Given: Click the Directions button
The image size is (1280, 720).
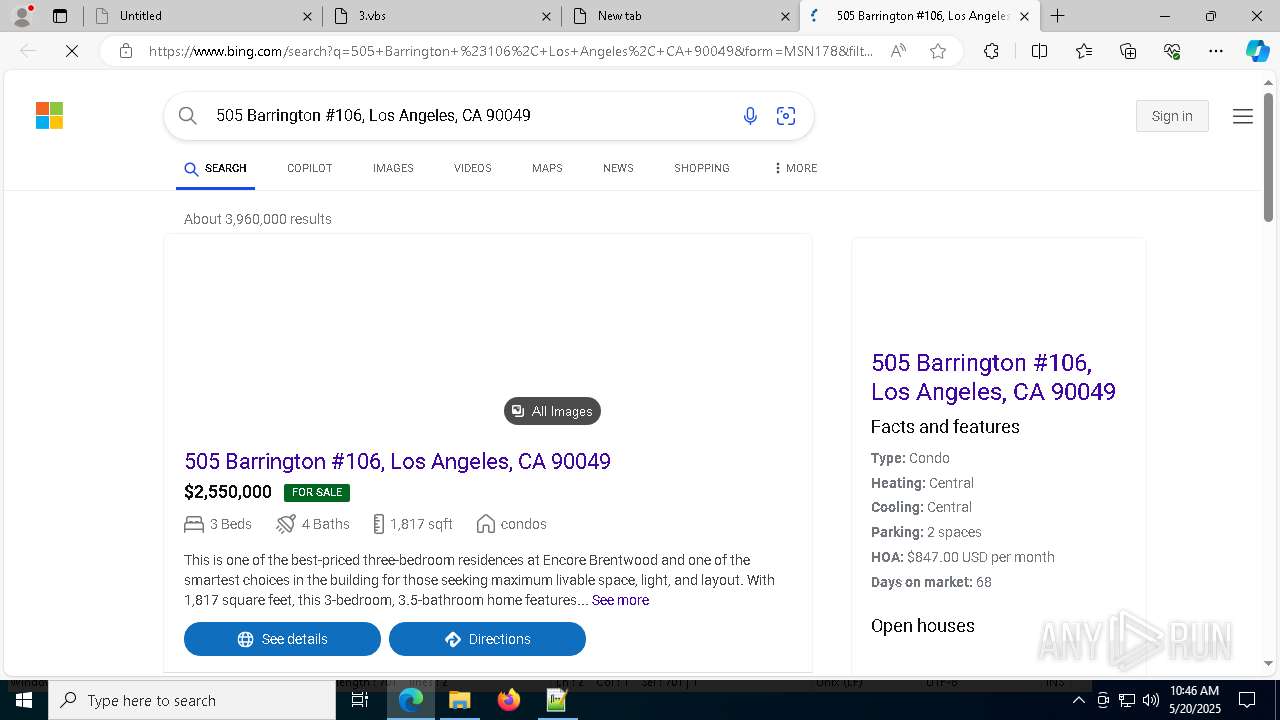Looking at the screenshot, I should pyautogui.click(x=487, y=639).
